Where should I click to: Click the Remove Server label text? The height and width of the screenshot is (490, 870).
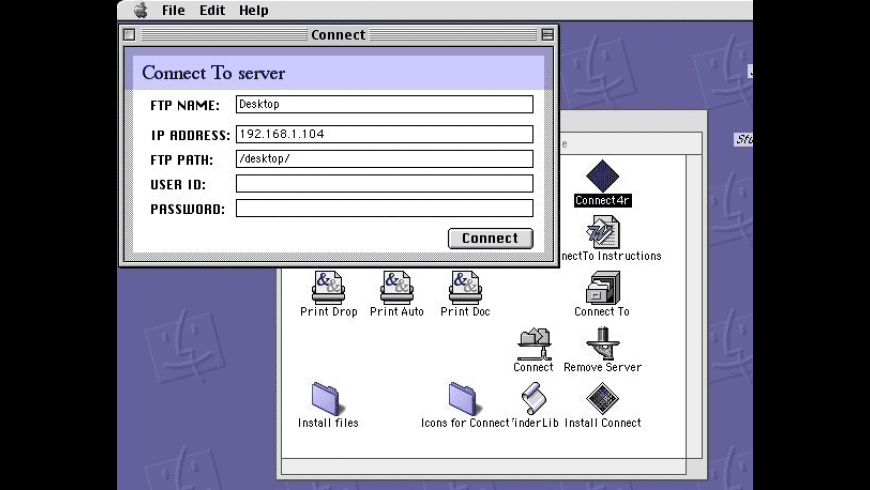point(603,367)
